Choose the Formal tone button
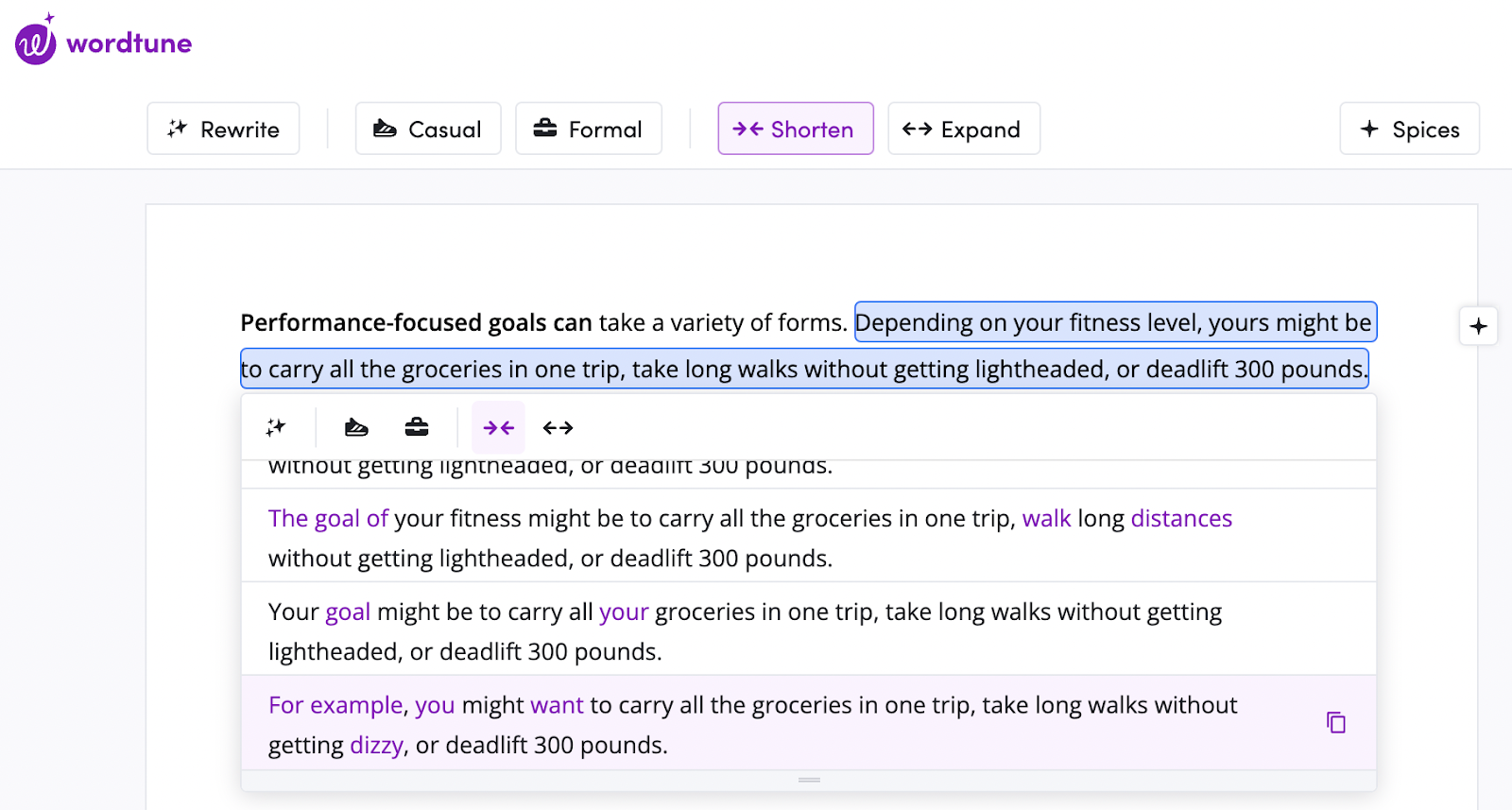The image size is (1512, 810). point(588,129)
